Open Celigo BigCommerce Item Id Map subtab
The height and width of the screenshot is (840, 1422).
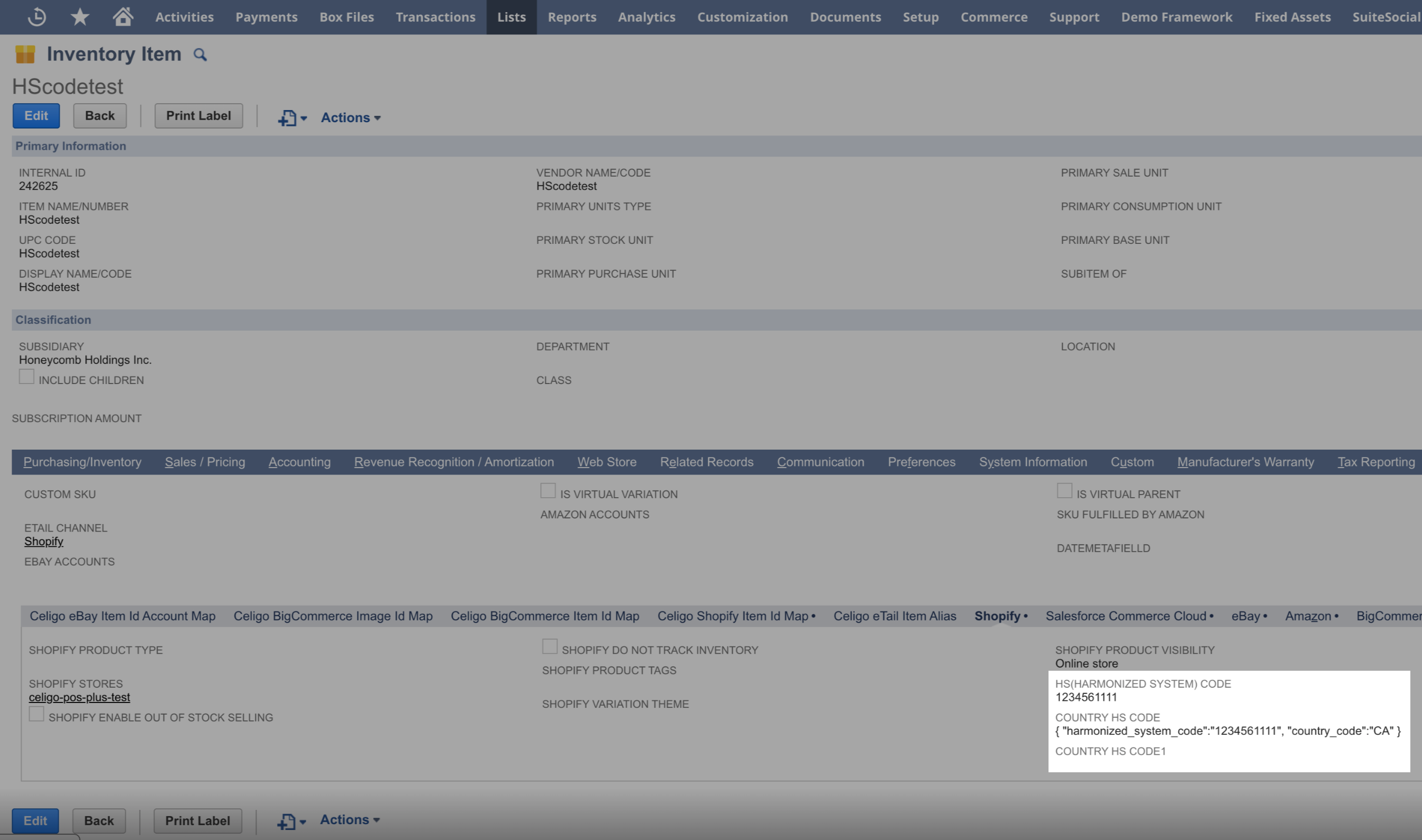pos(544,616)
